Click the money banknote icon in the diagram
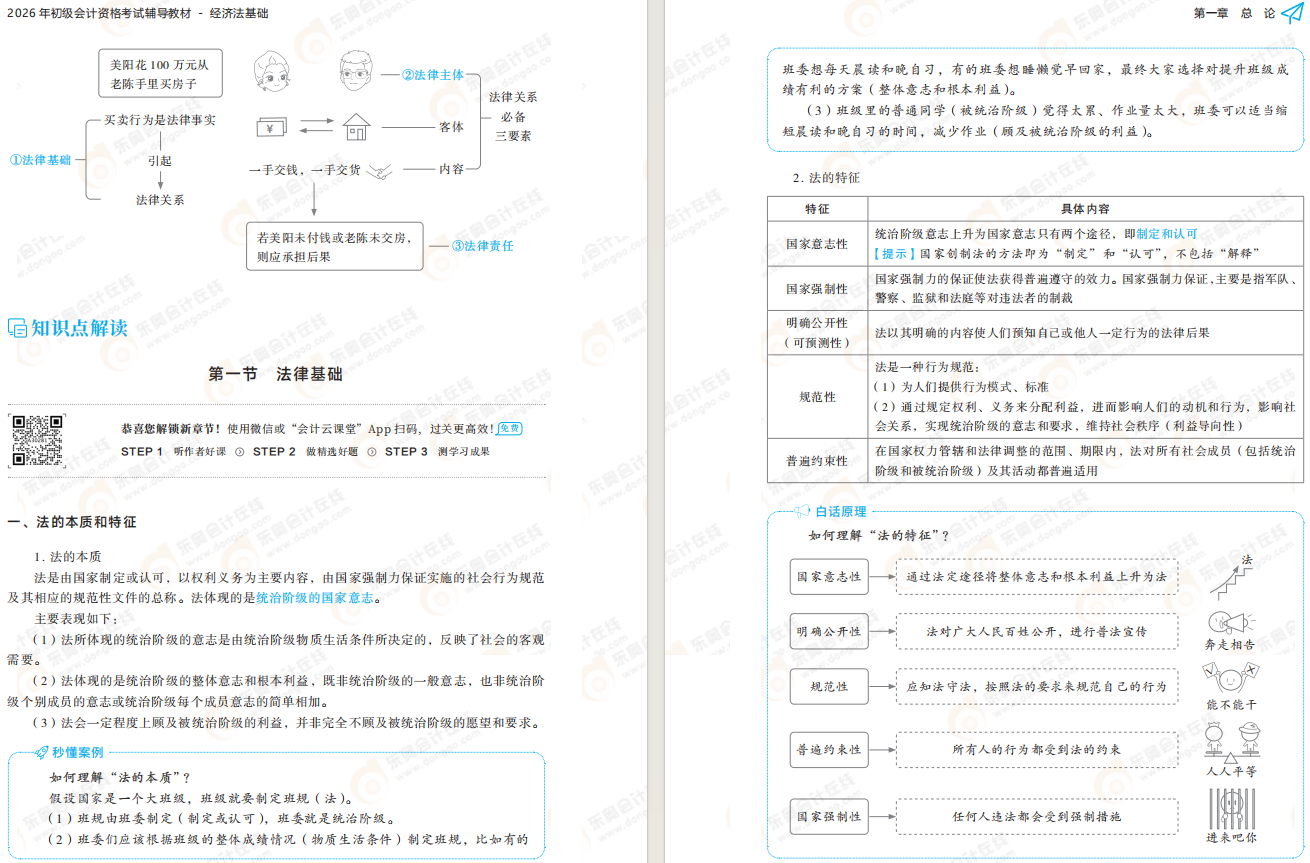The width and height of the screenshot is (1310, 863). point(271,127)
